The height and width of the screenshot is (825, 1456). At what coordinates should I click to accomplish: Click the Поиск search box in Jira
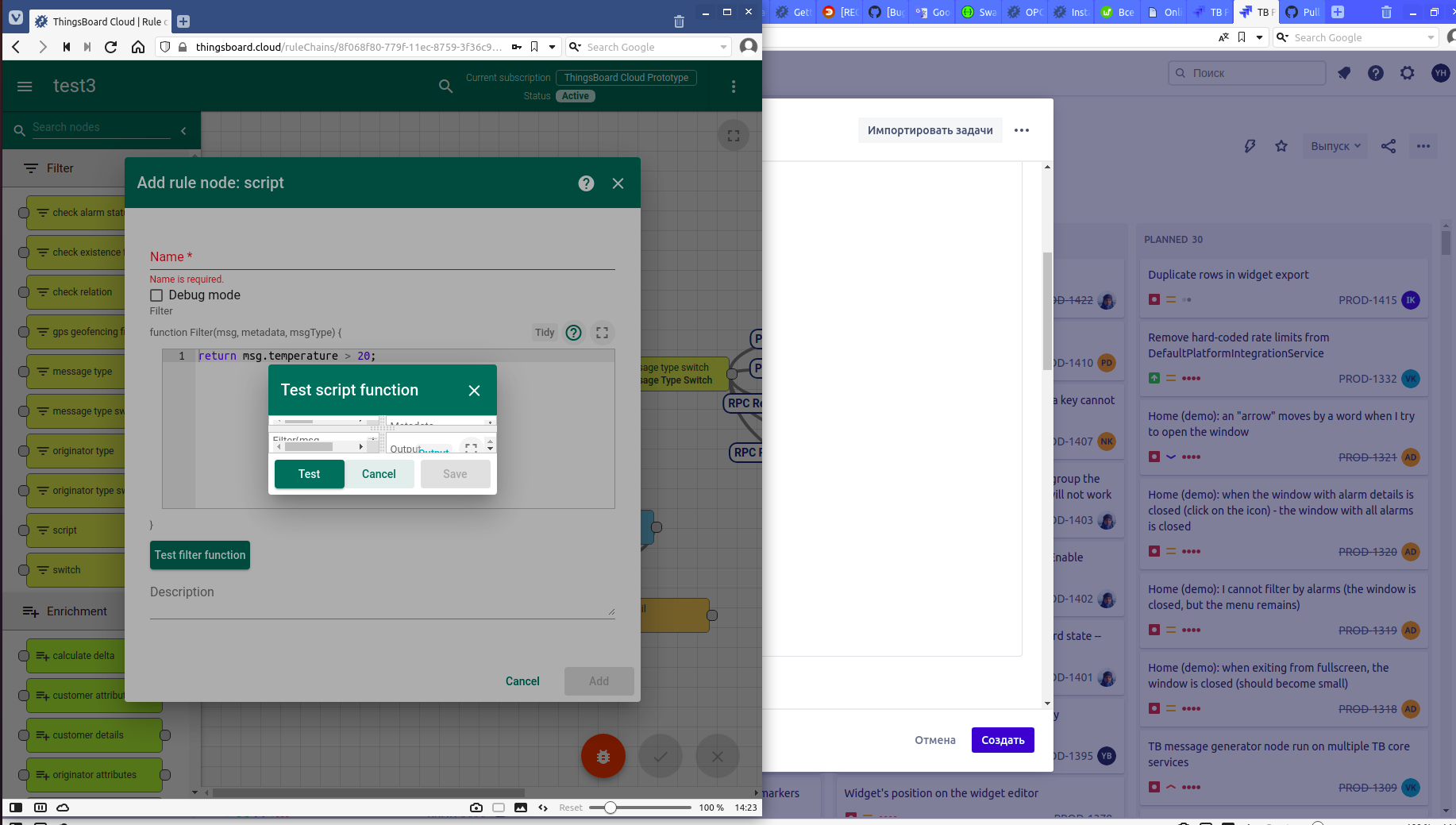tap(1247, 73)
